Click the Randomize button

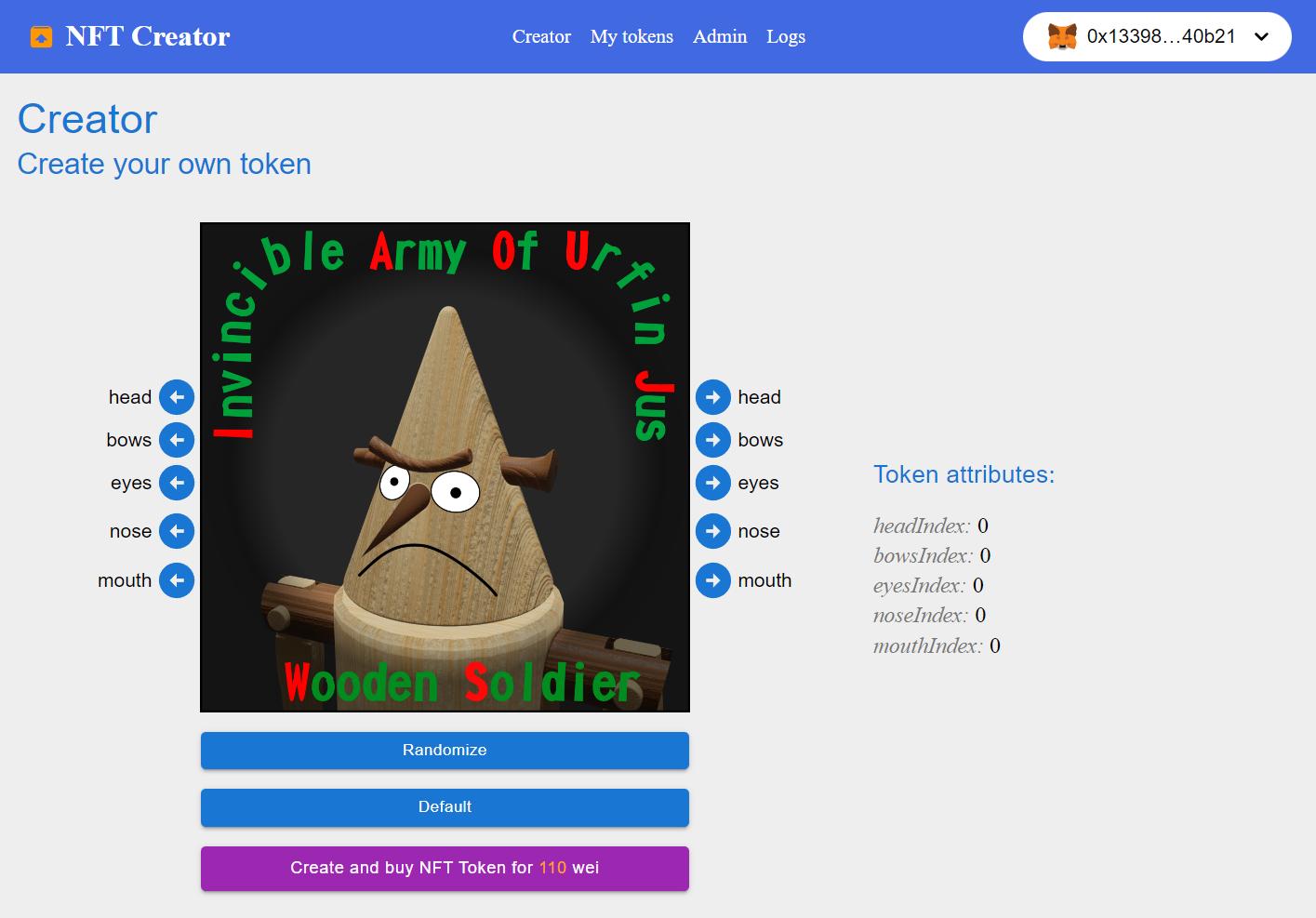(445, 751)
